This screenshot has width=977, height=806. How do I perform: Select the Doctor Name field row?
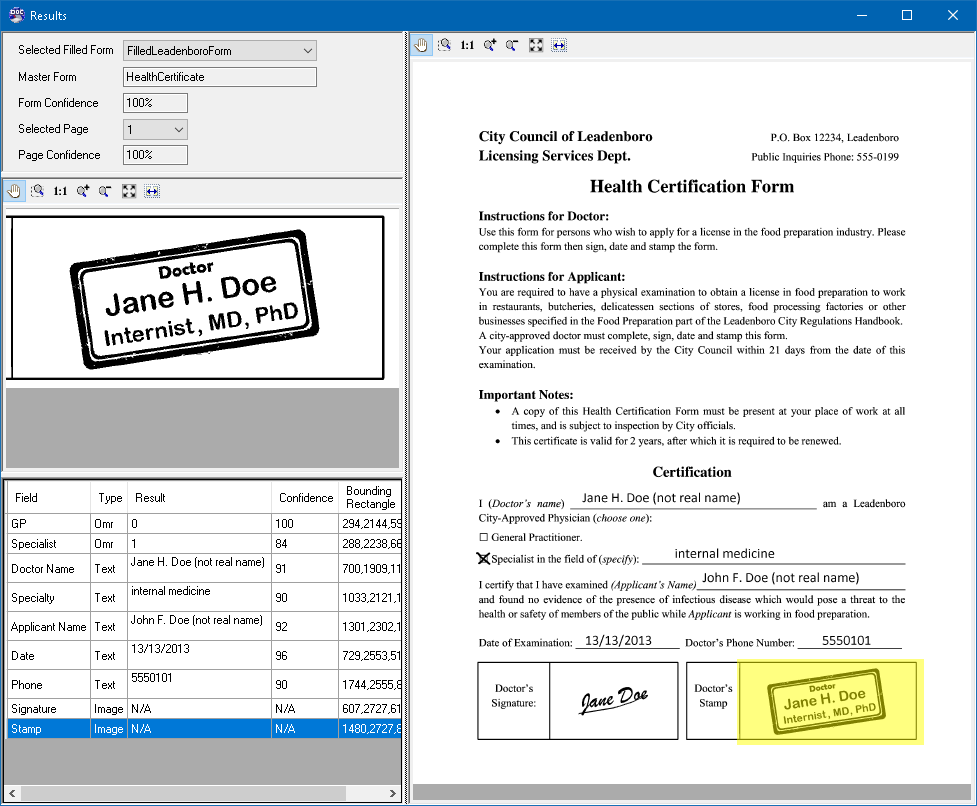point(204,569)
